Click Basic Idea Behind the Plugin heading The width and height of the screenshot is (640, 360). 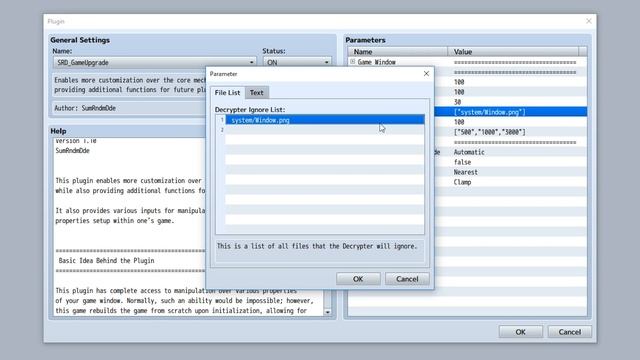tap(106, 260)
